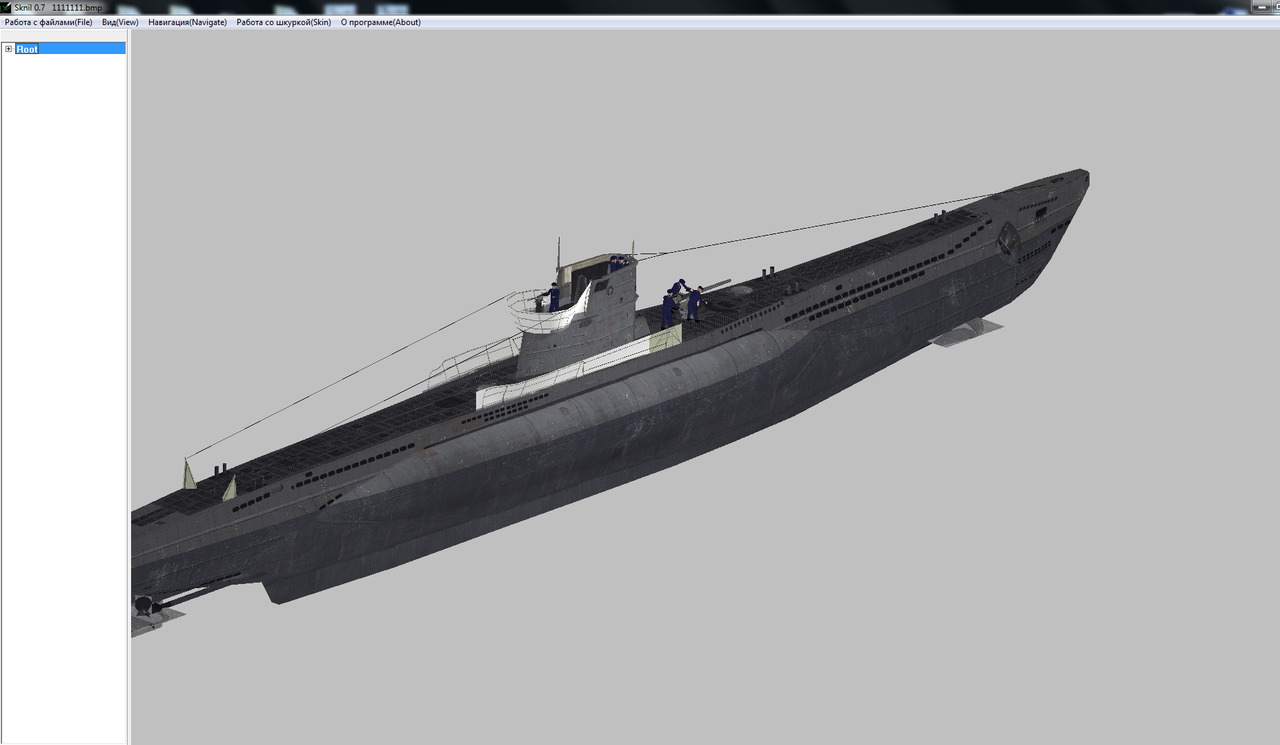Select the Root item in tree
Image resolution: width=1280 pixels, height=745 pixels.
(x=27, y=49)
